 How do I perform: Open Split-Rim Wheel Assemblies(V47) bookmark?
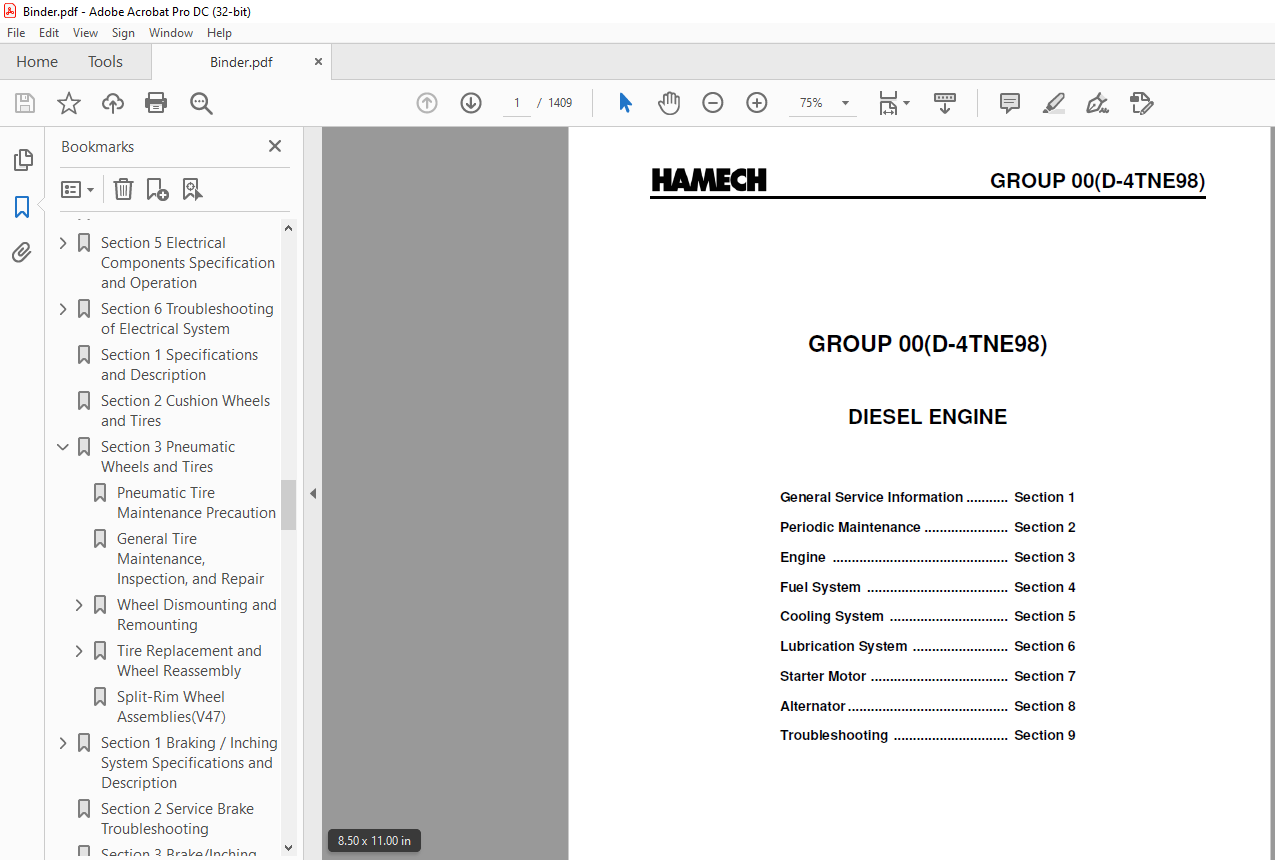(x=171, y=707)
